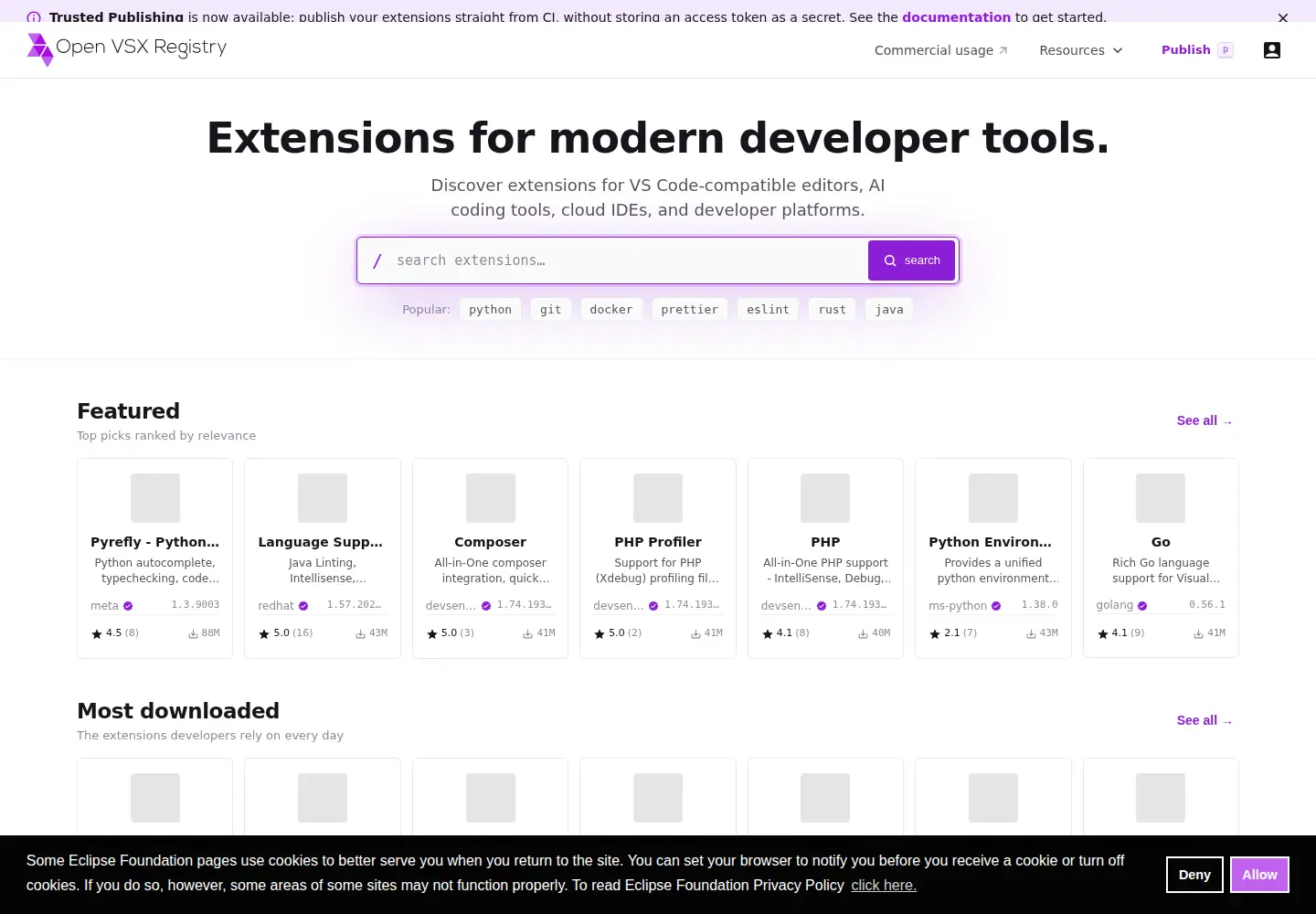Image resolution: width=1316 pixels, height=914 pixels.
Task: Open See all for Featured extensions
Action: pos(1205,420)
